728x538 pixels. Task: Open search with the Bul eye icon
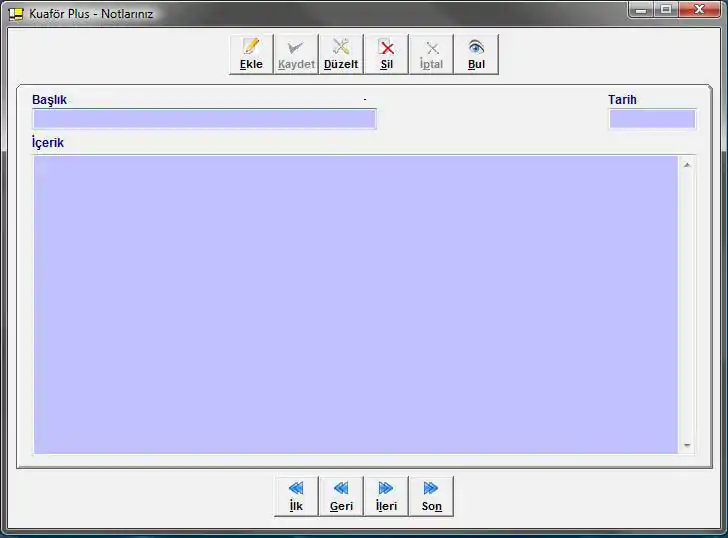click(x=476, y=48)
